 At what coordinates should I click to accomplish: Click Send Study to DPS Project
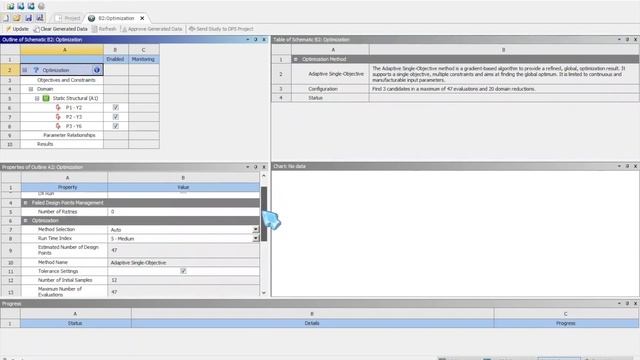tap(221, 29)
